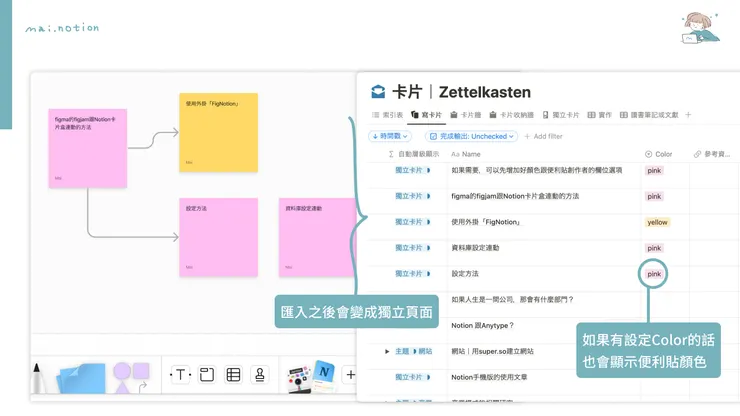The width and height of the screenshot is (740, 416).
Task: Select the Table tool in FigJam toolbar
Action: pos(233,375)
